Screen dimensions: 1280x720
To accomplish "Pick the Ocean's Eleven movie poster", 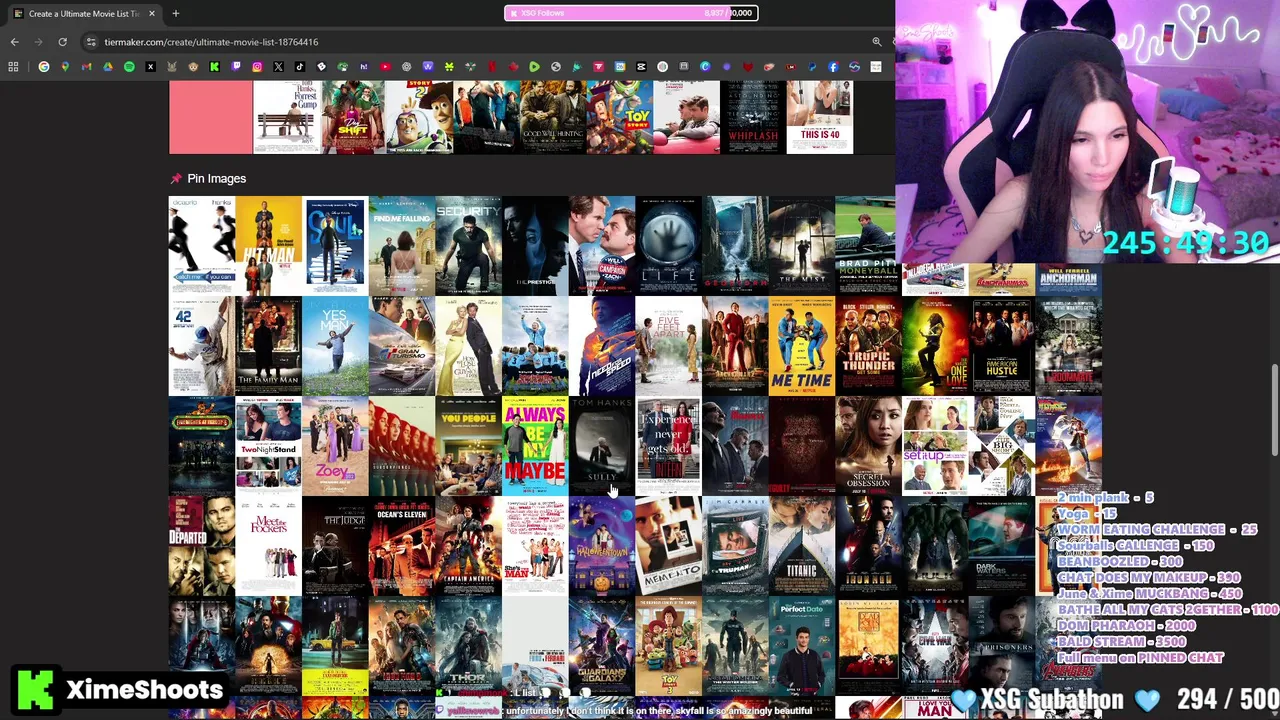I will tap(401, 546).
